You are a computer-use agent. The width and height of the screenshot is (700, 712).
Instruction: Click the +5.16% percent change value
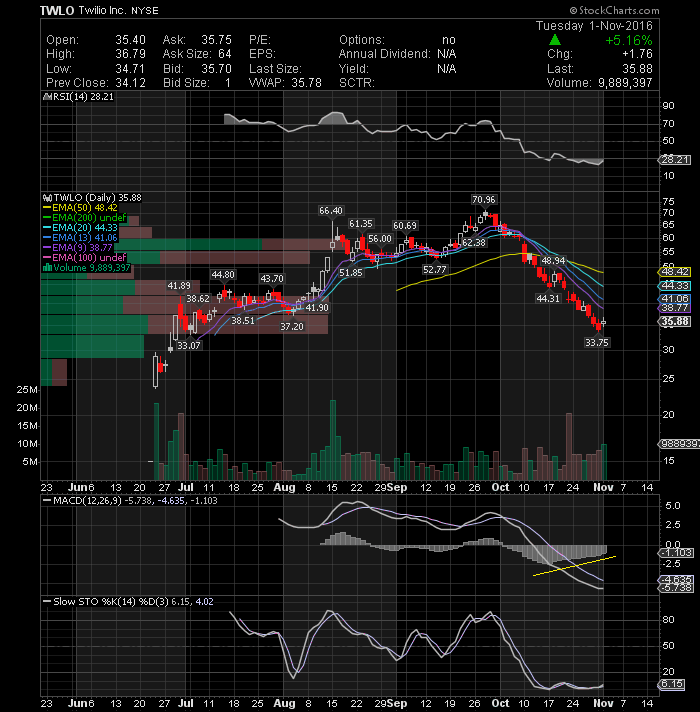pos(628,40)
